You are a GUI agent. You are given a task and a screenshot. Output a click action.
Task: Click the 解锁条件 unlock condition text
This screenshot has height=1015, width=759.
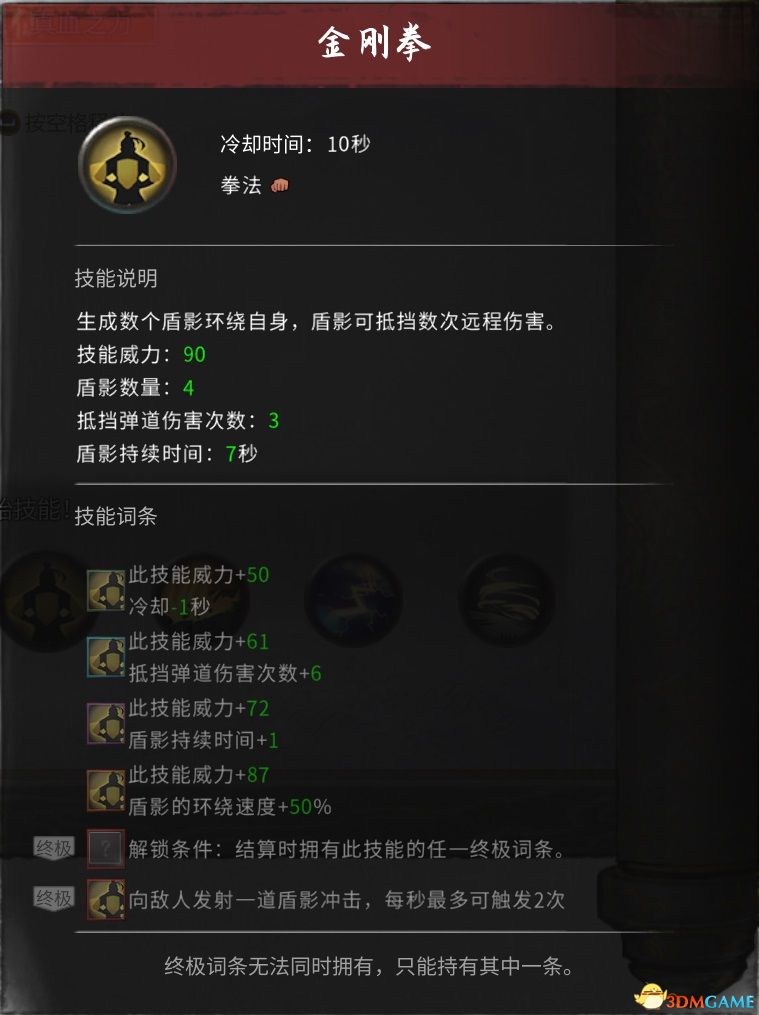click(347, 849)
